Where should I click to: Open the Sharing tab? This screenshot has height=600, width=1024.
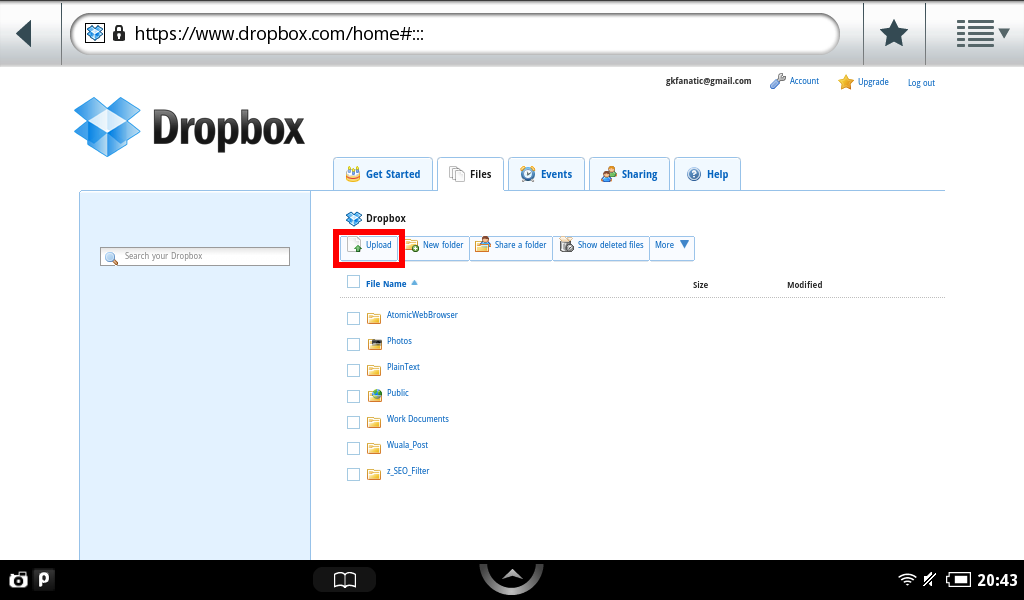[x=629, y=174]
